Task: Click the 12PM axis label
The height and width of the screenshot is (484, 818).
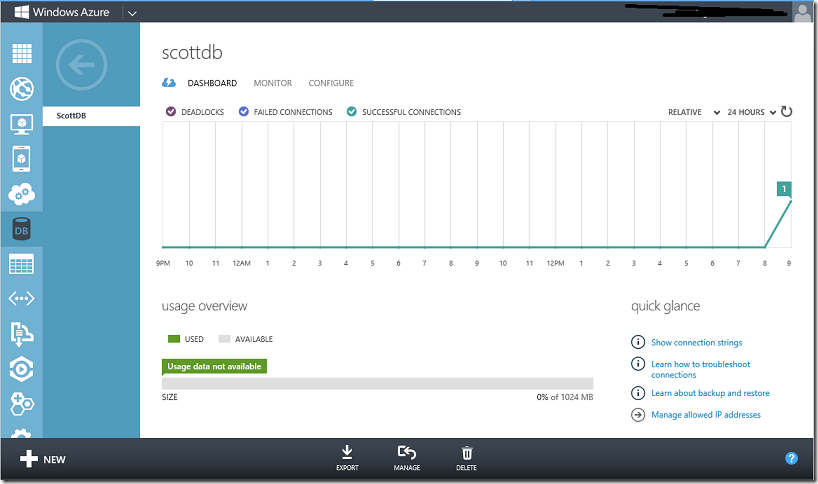Action: 555,263
